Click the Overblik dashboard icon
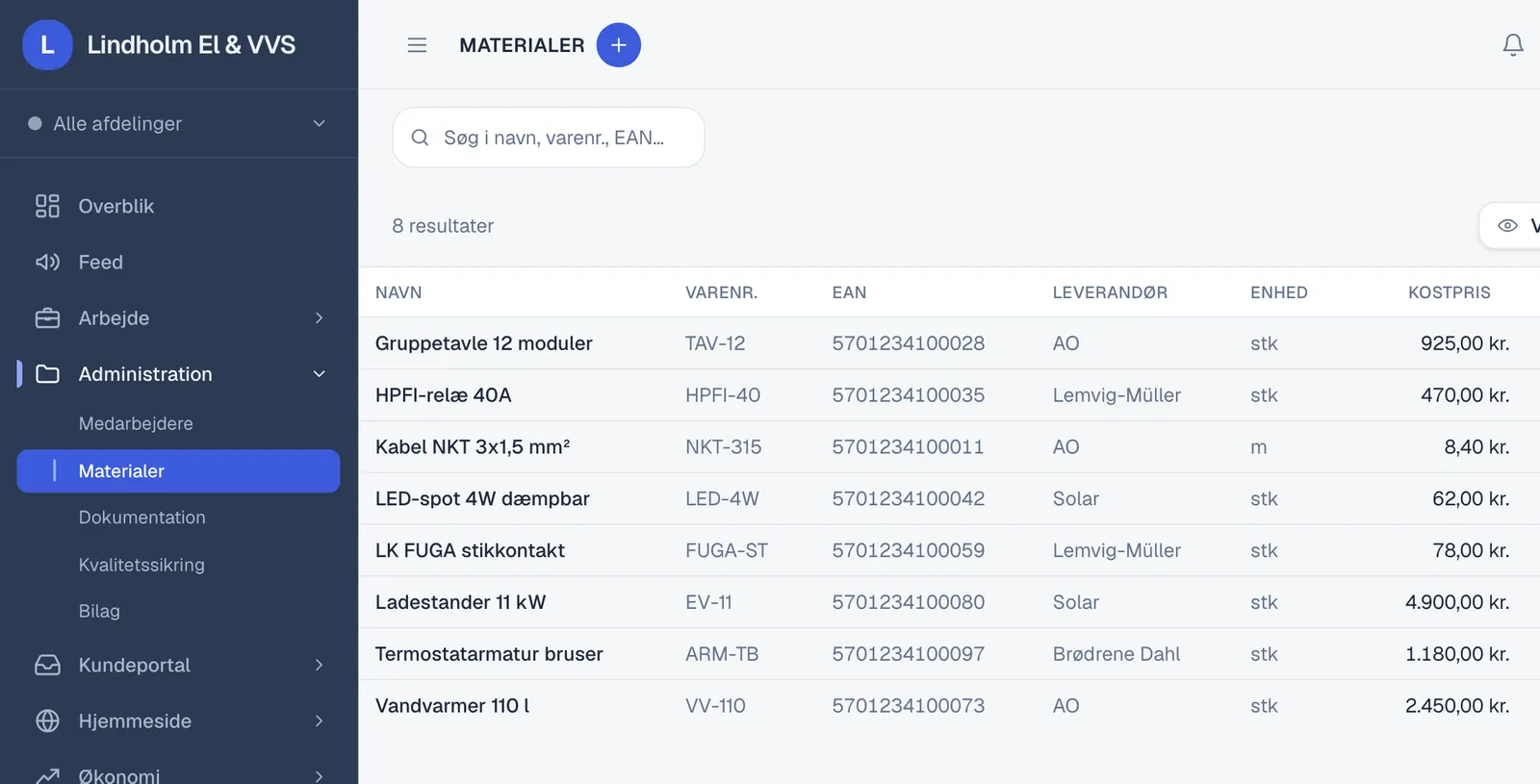Image resolution: width=1540 pixels, height=784 pixels. [x=47, y=206]
